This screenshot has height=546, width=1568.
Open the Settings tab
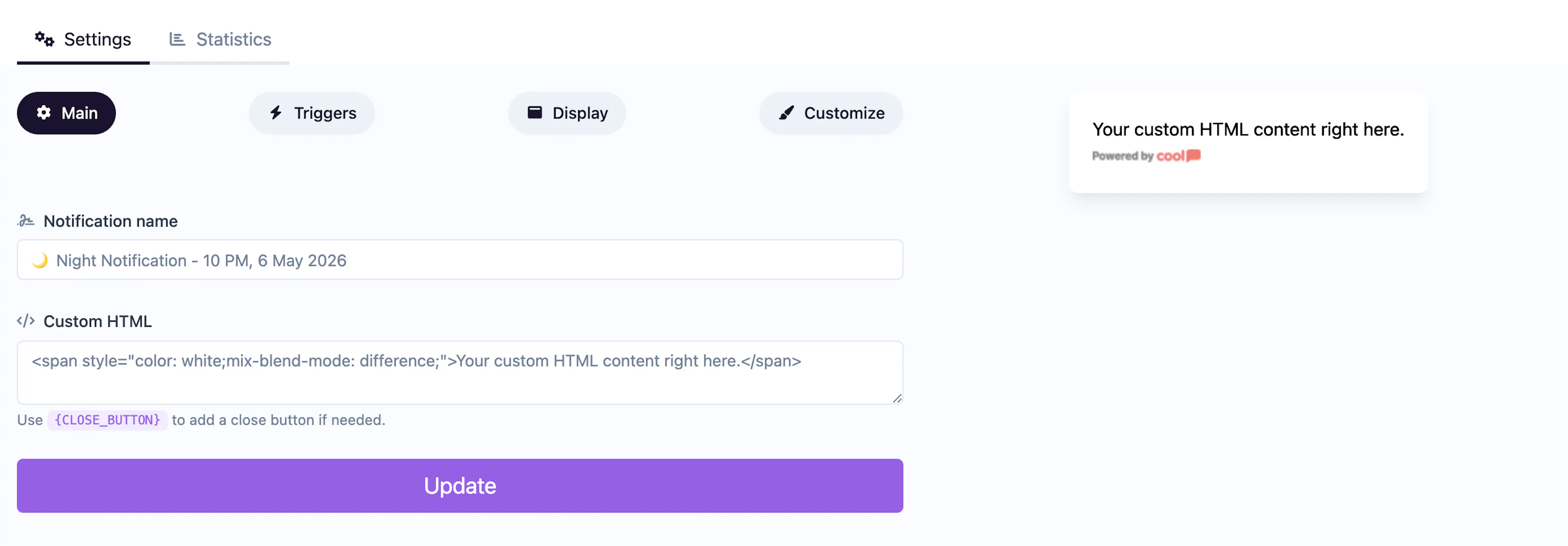(83, 40)
